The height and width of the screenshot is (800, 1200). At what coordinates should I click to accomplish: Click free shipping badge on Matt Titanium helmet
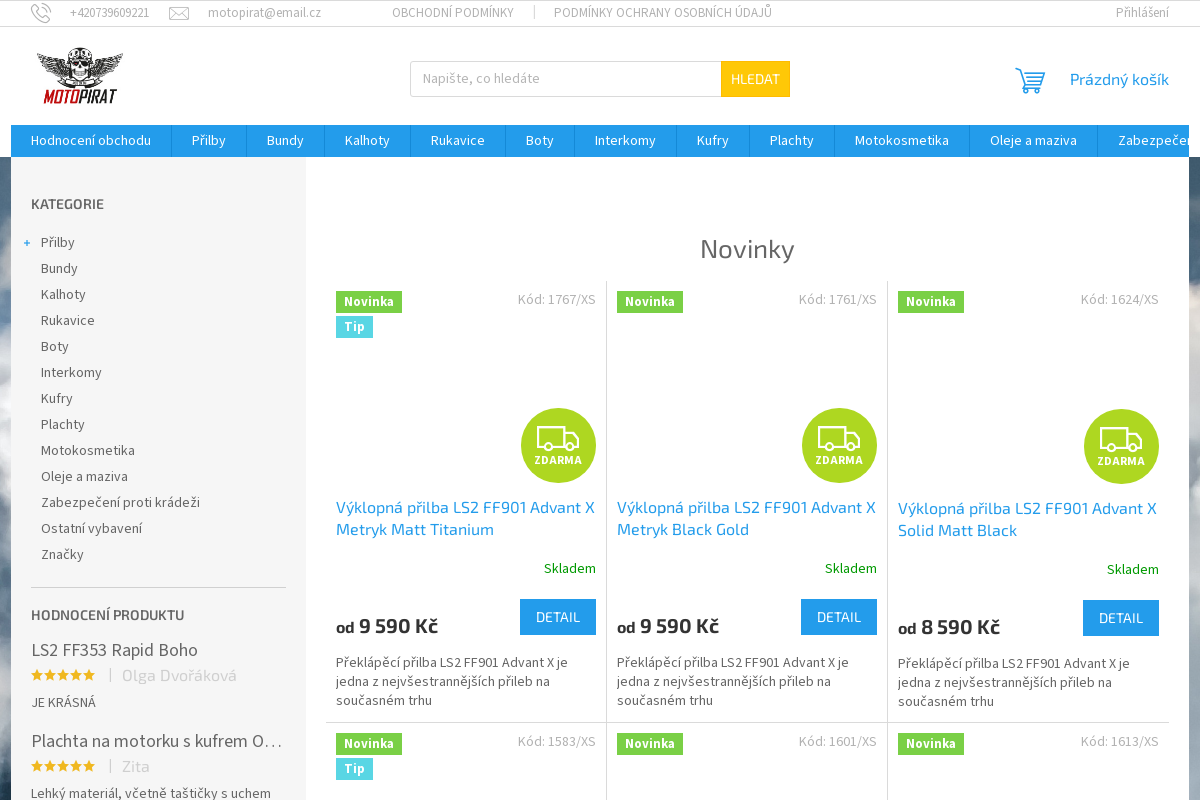[558, 445]
